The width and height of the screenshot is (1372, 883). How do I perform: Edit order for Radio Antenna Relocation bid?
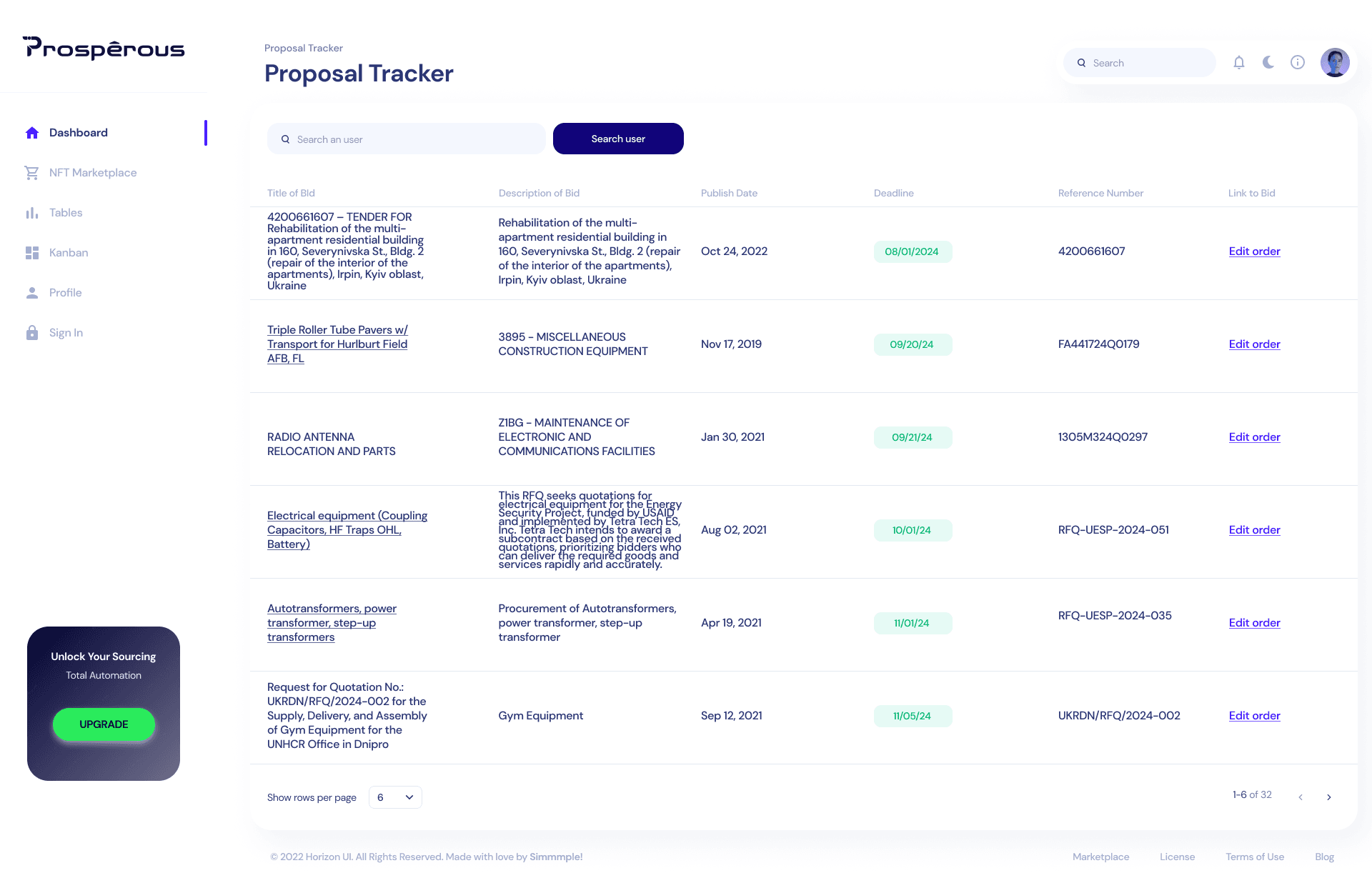coord(1253,437)
